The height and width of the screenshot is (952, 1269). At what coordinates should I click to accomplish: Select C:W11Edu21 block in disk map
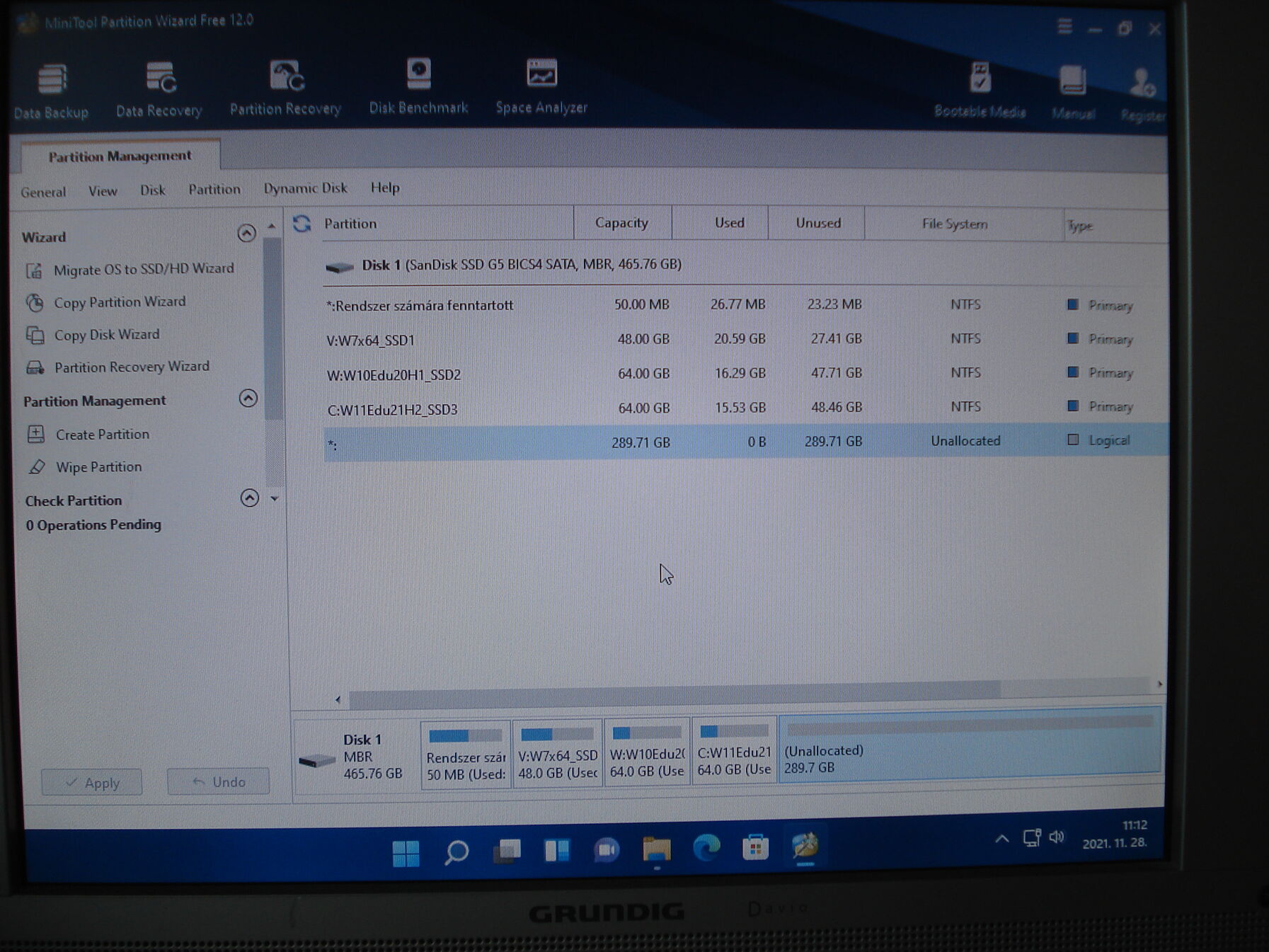[734, 751]
